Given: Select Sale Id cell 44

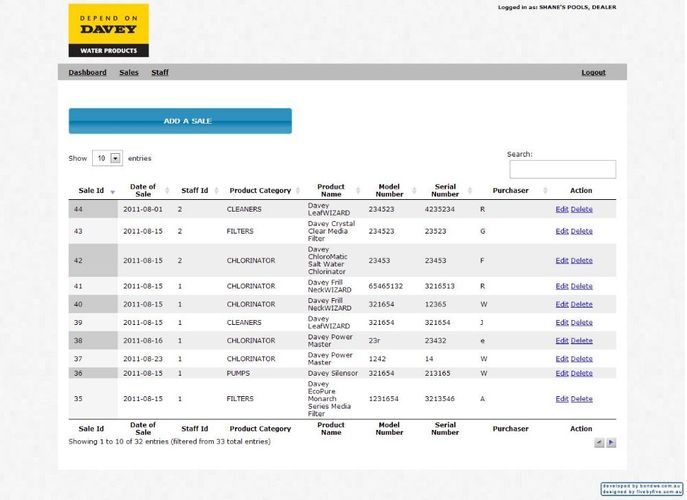Looking at the screenshot, I should pos(93,209).
